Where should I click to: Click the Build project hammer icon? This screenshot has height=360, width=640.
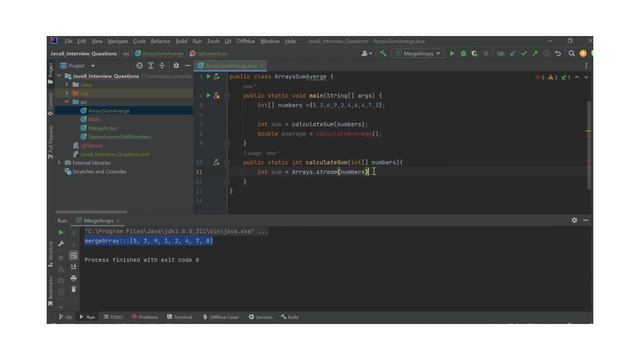[383, 53]
